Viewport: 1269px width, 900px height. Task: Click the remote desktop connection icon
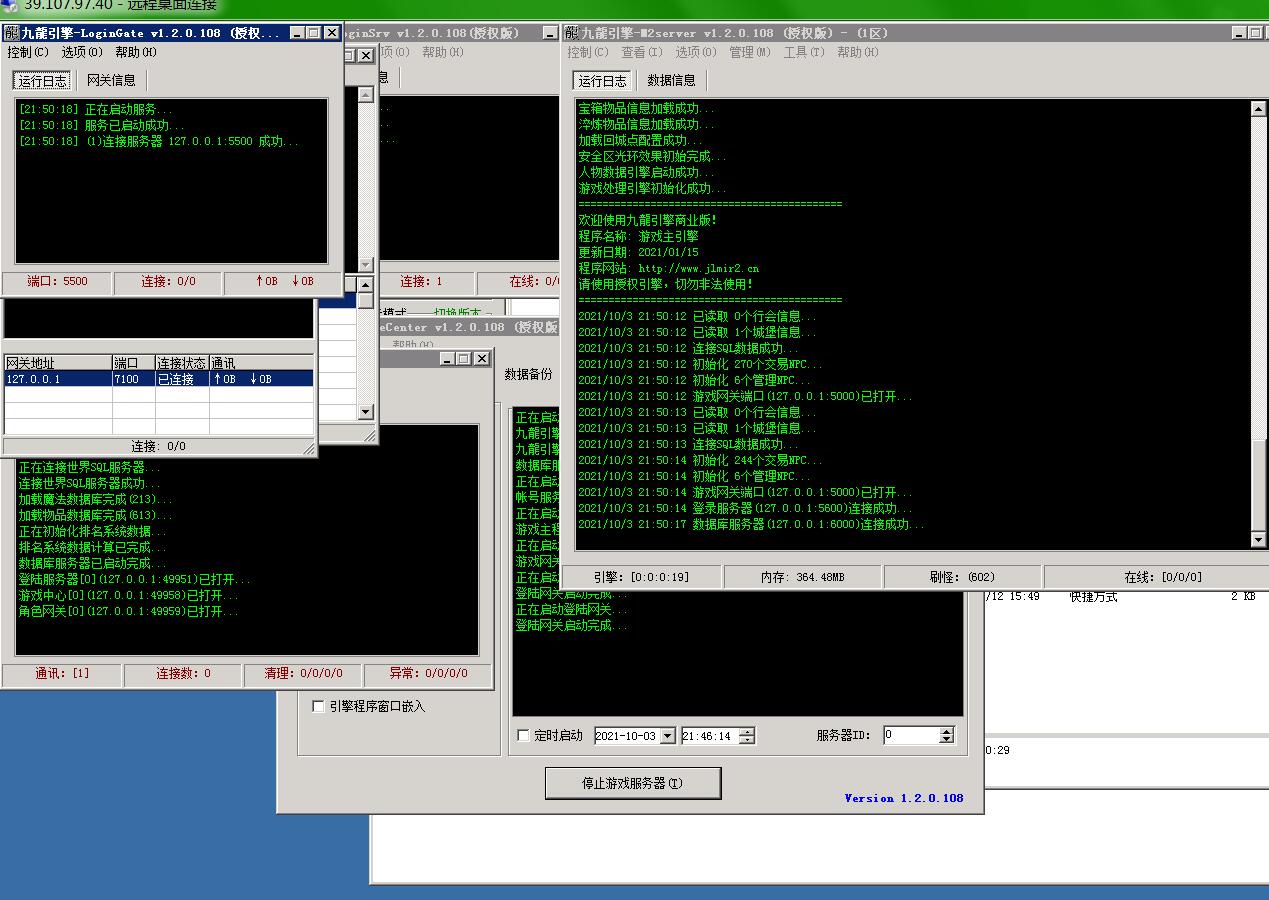[10, 4]
